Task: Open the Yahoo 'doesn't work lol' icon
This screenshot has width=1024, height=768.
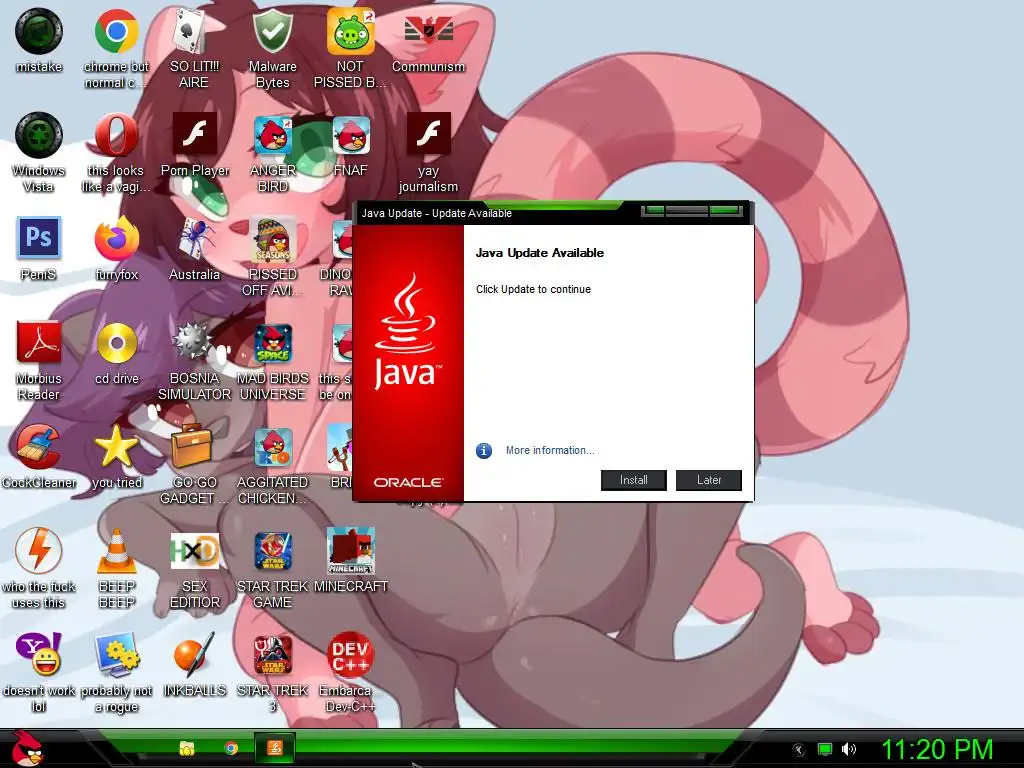Action: pos(39,654)
